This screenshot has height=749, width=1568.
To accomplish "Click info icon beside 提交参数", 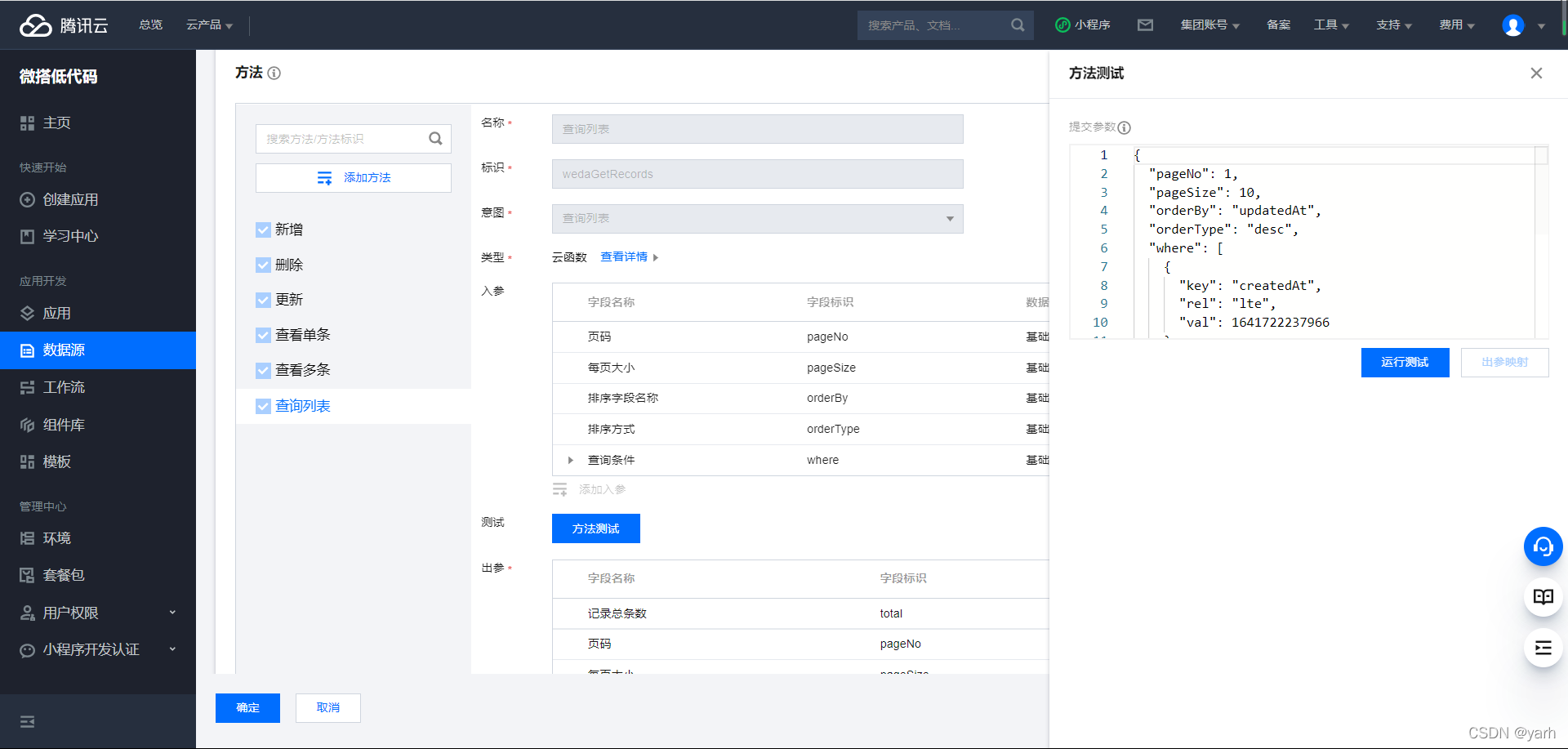I will (x=1125, y=127).
